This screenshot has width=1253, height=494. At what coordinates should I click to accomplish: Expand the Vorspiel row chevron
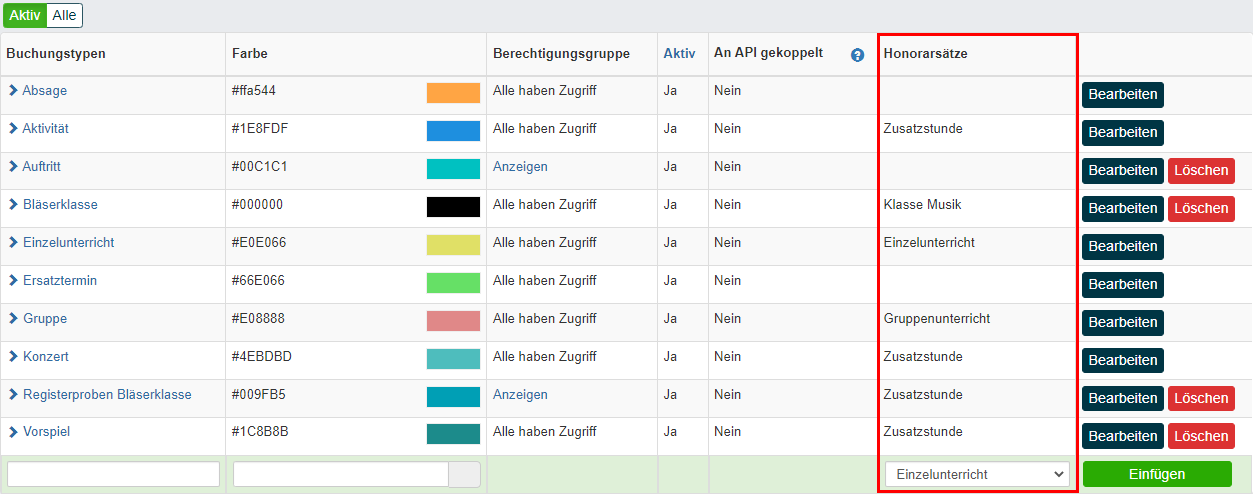14,432
